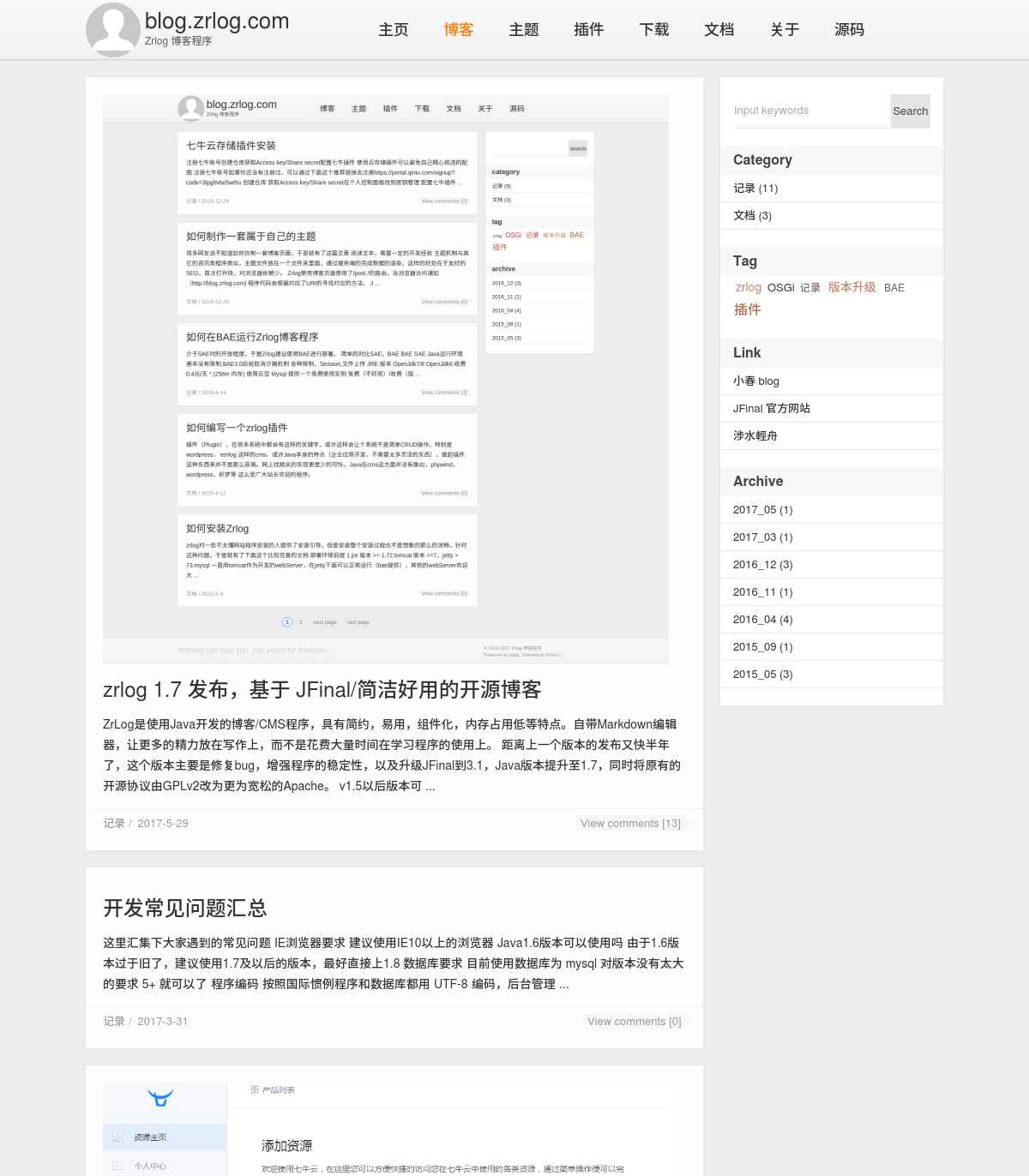Open the 主题 navigation item
Image resolution: width=1029 pixels, height=1176 pixels.
click(x=524, y=30)
